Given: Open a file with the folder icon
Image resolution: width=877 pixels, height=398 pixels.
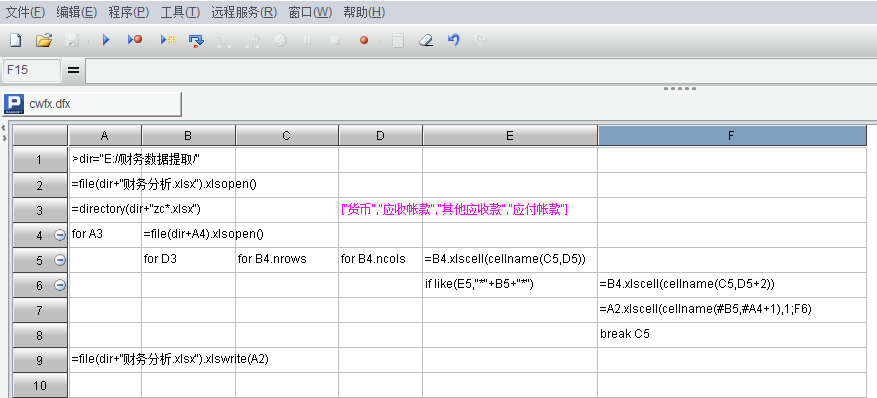Looking at the screenshot, I should coord(44,40).
